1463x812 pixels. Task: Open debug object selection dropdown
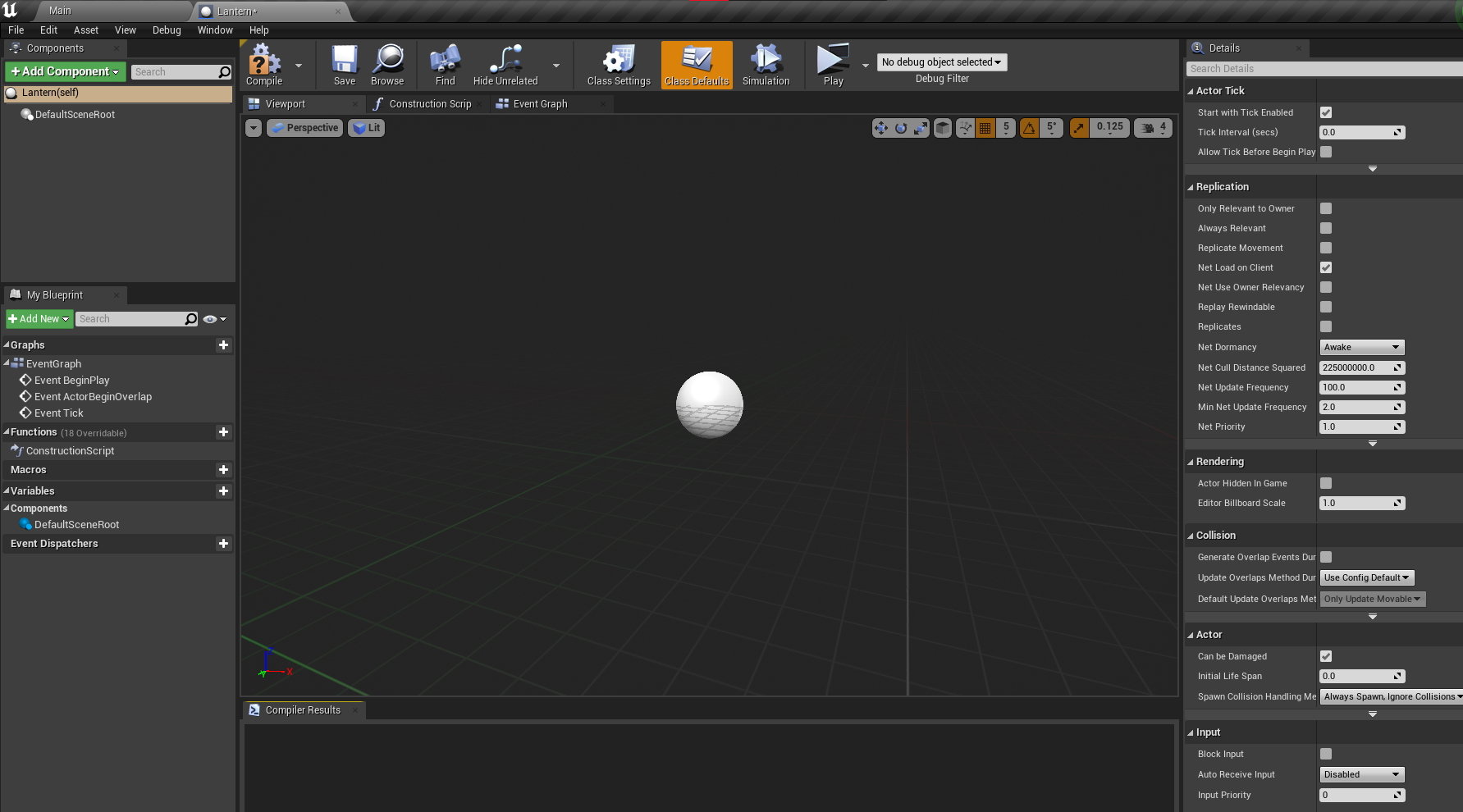point(941,62)
